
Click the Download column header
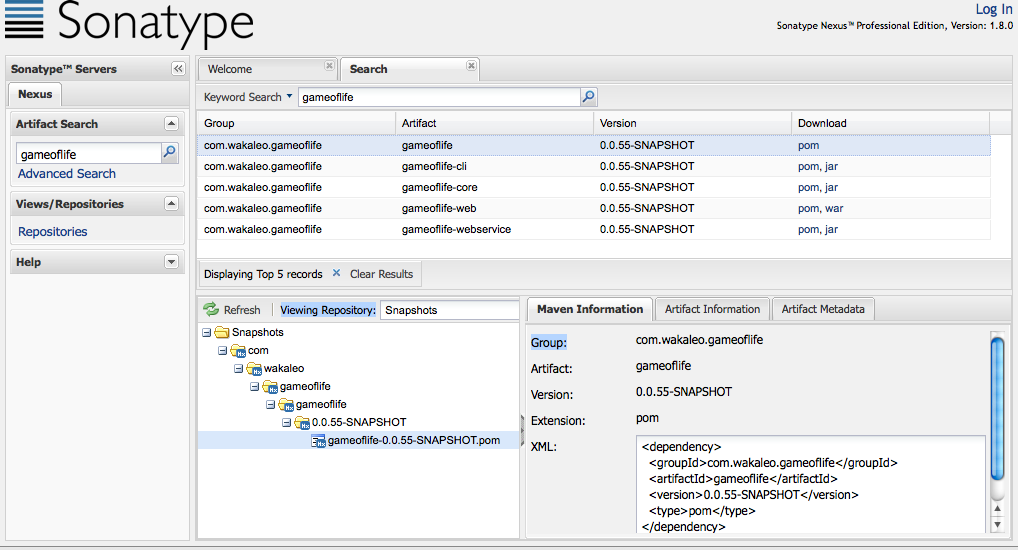[890, 123]
